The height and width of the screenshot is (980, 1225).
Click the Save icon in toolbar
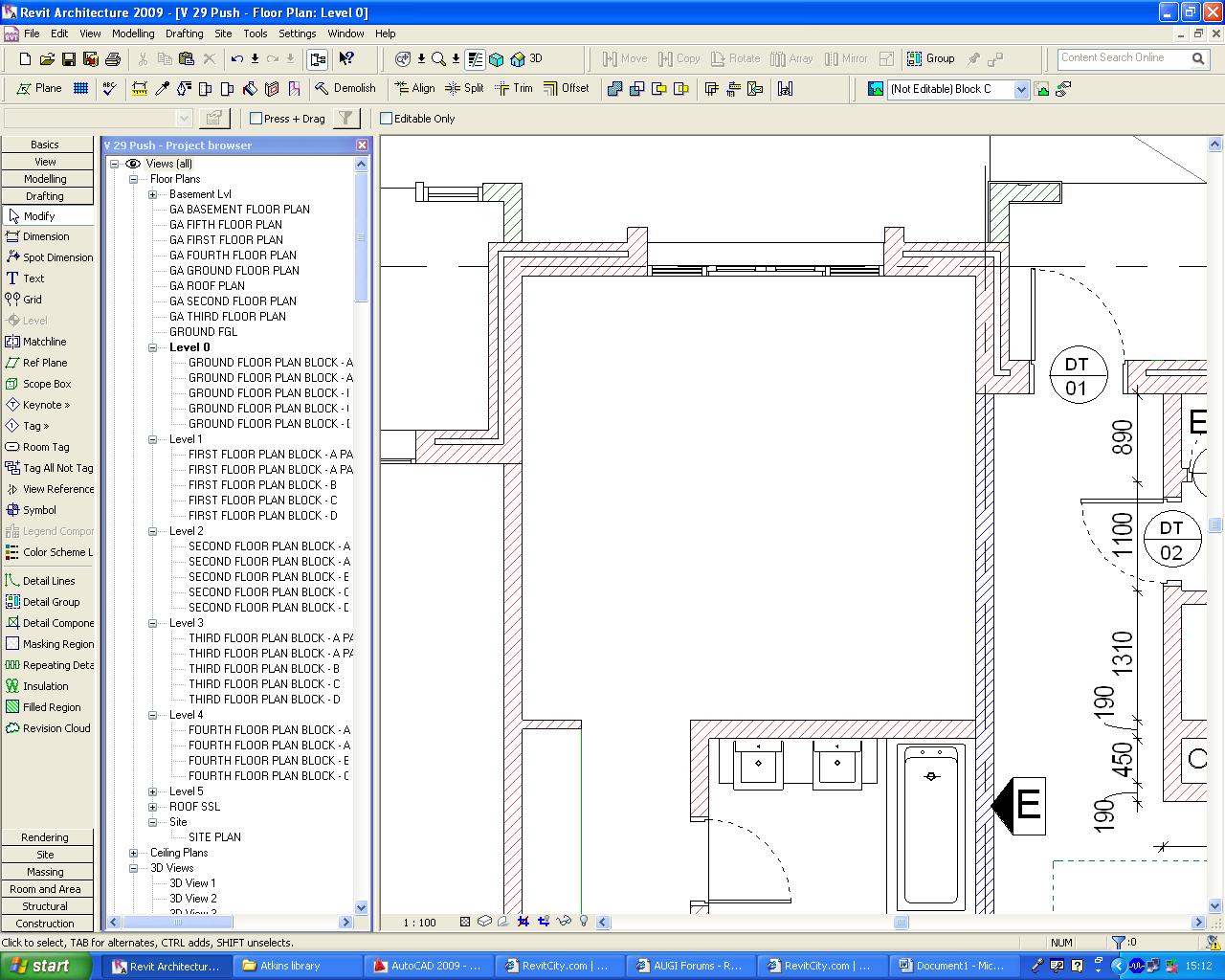pos(69,59)
